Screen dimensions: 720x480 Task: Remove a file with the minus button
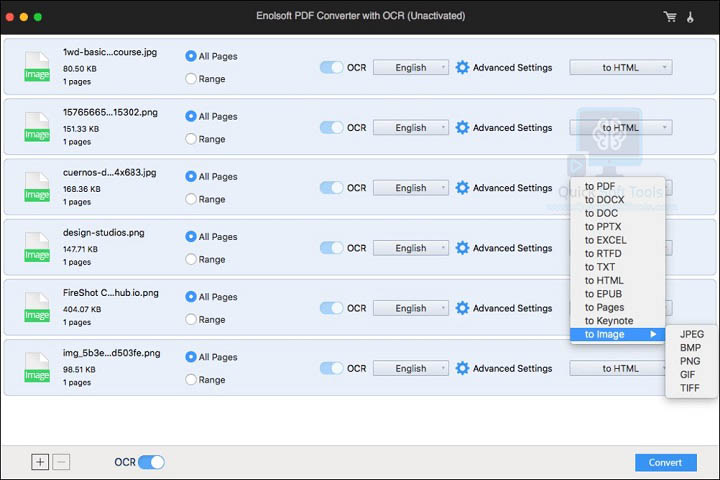point(61,462)
